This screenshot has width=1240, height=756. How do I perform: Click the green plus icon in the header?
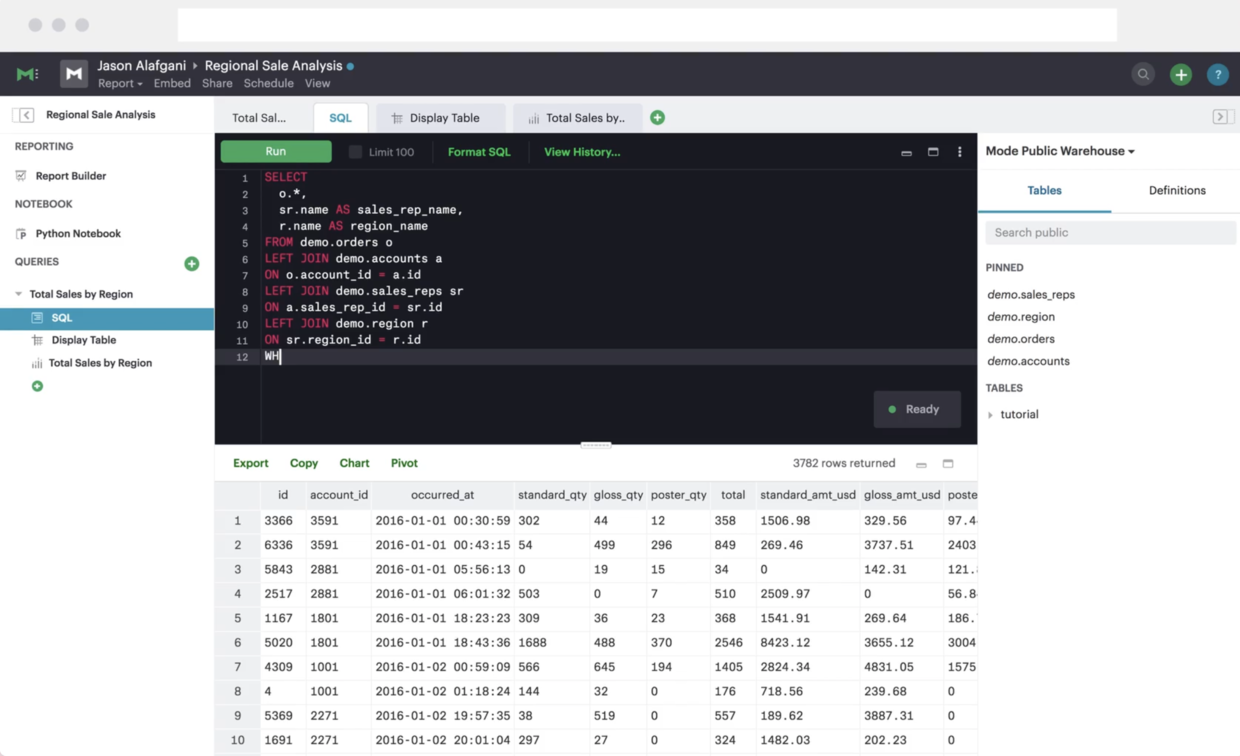[1181, 74]
